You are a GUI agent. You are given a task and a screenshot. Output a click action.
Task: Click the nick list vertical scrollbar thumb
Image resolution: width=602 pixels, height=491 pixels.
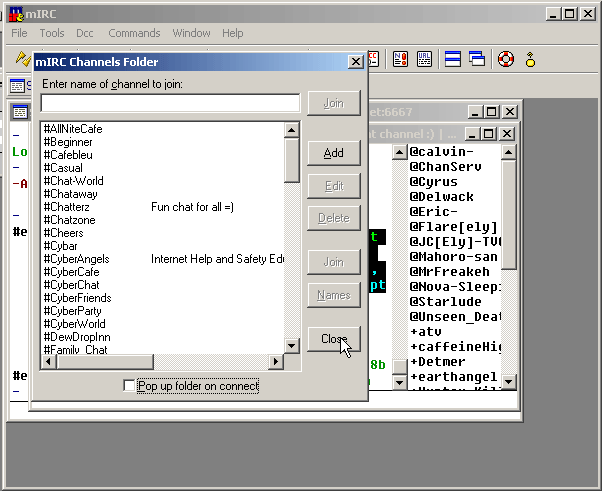pyautogui.click(x=509, y=215)
